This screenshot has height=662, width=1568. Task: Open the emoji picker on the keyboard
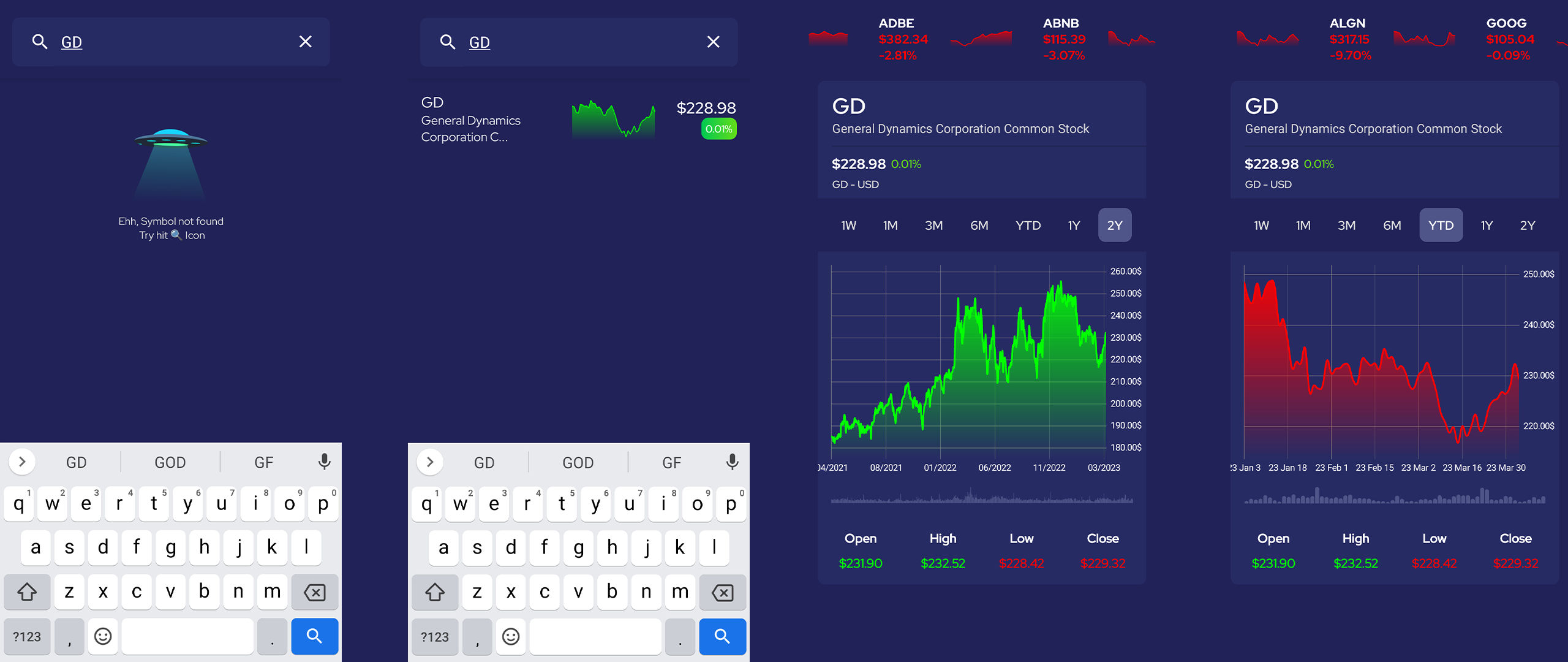click(x=103, y=636)
